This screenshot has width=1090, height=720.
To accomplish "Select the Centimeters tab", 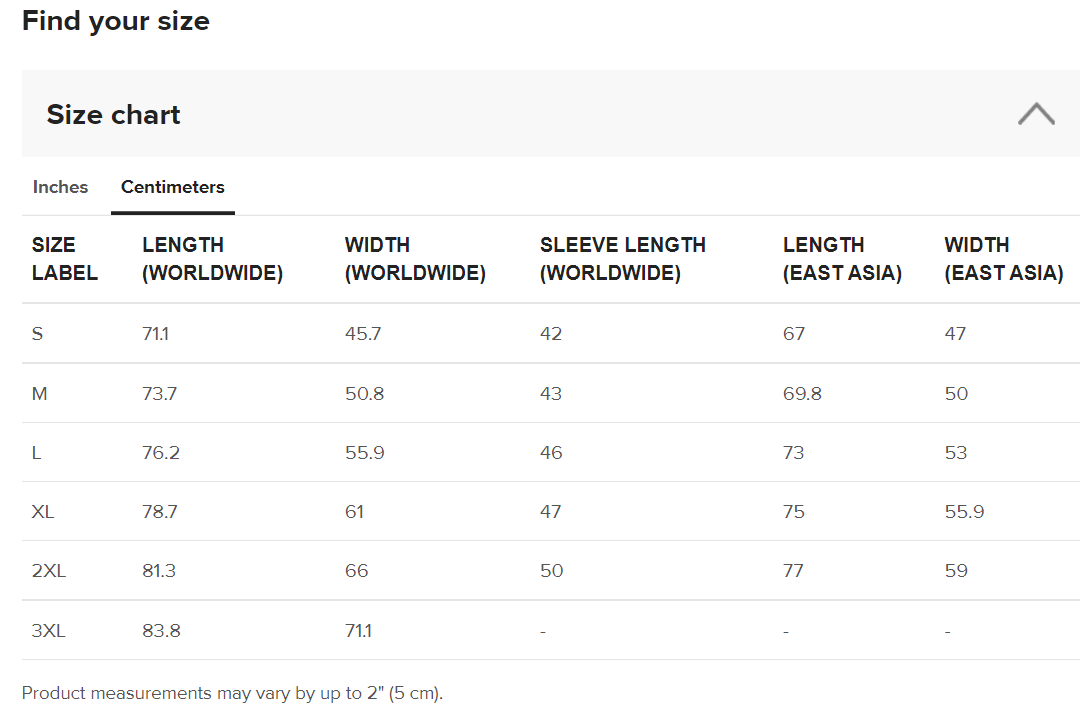I will pyautogui.click(x=172, y=187).
